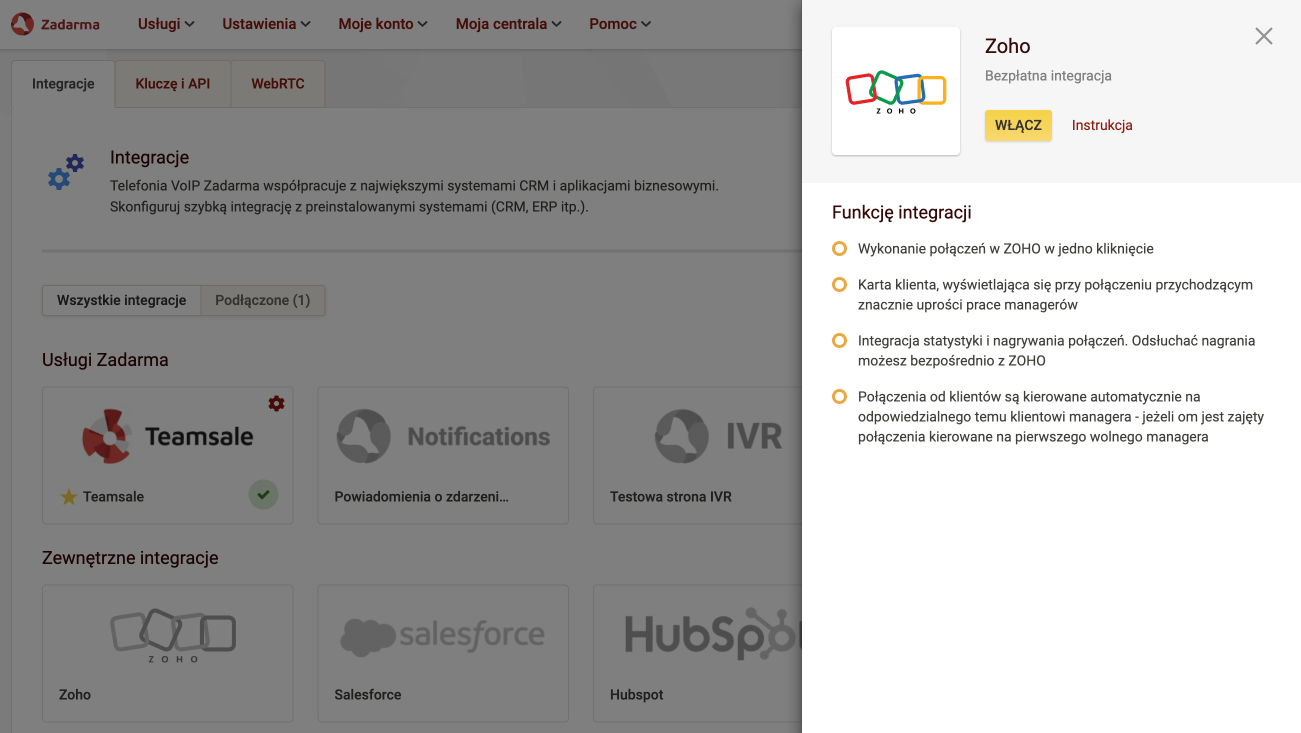Click Testowa strona IVR card label
The width and height of the screenshot is (1301, 733).
[671, 496]
